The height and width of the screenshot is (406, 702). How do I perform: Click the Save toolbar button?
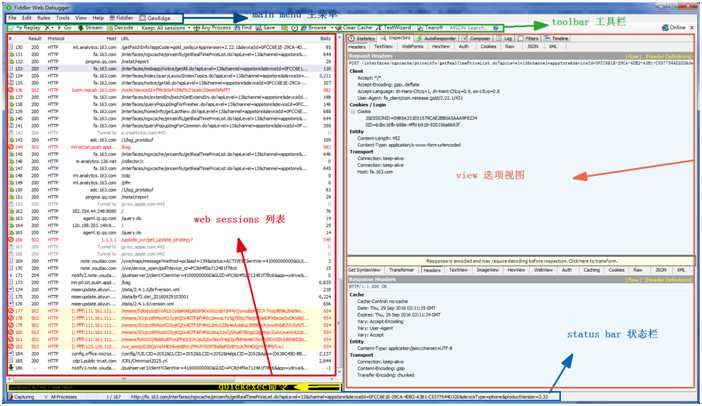265,28
